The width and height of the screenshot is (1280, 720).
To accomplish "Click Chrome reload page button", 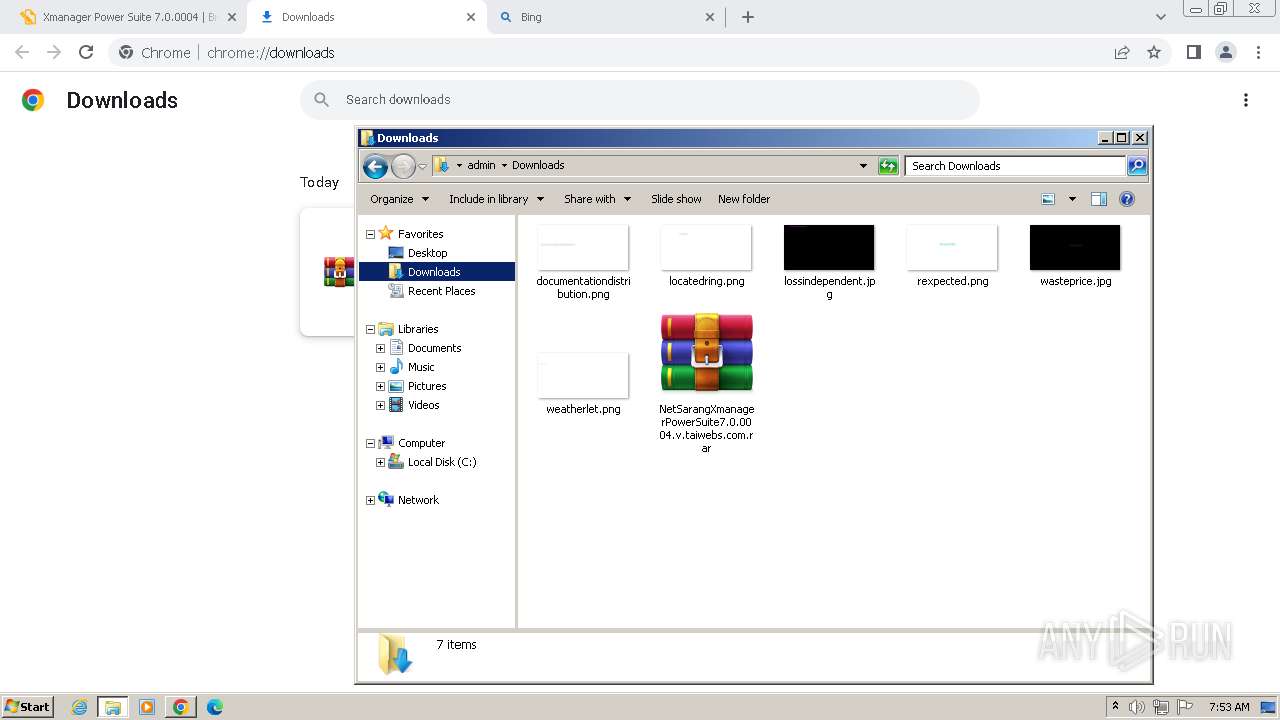I will 86,52.
